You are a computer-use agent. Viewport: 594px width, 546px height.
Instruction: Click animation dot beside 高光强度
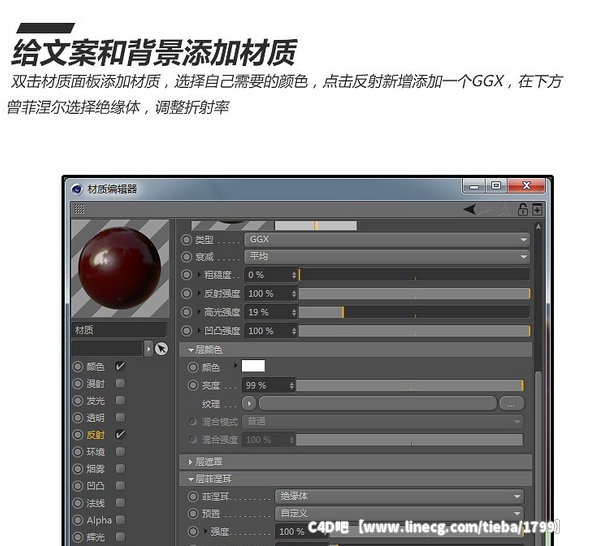(x=186, y=312)
